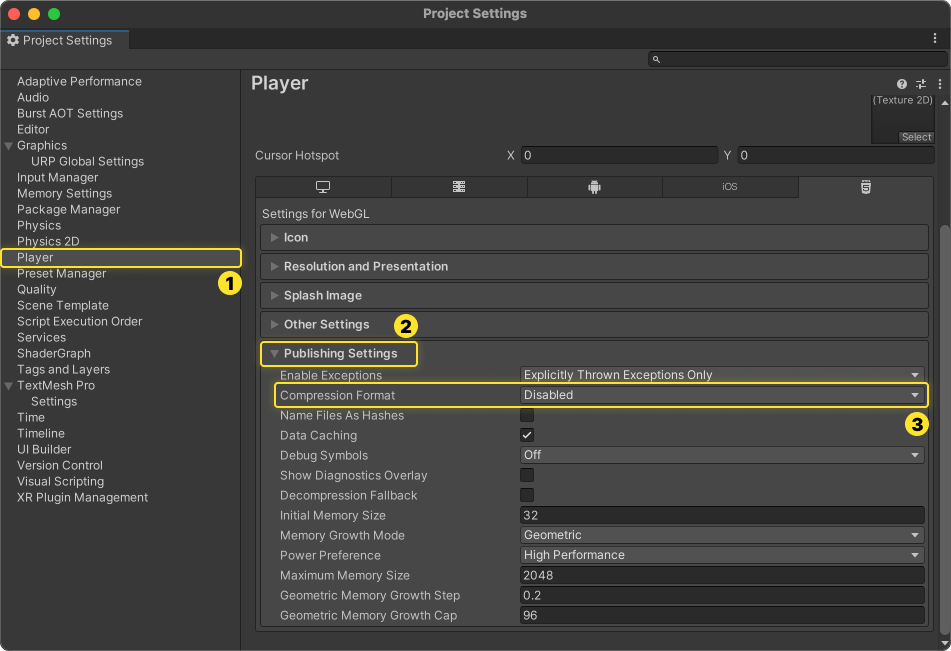Viewport: 951px width, 651px height.
Task: Select Time settings category
Action: (x=31, y=417)
